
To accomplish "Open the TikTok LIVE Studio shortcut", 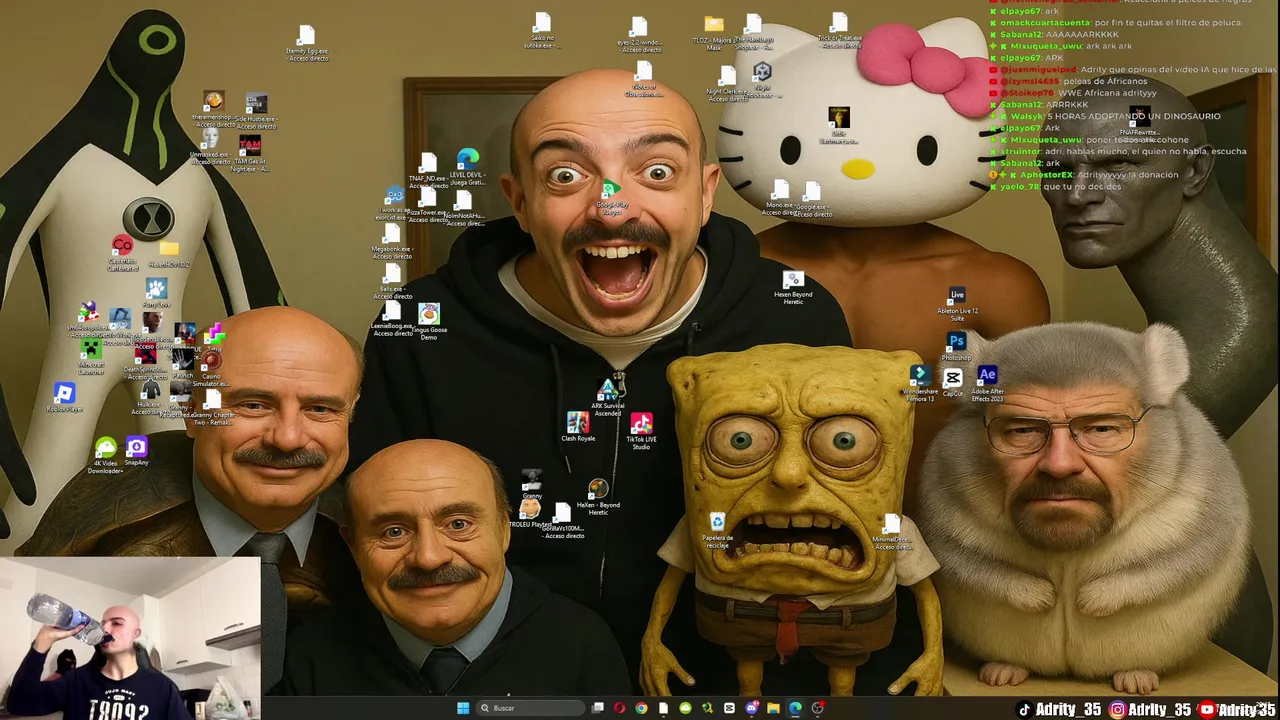I will point(641,424).
